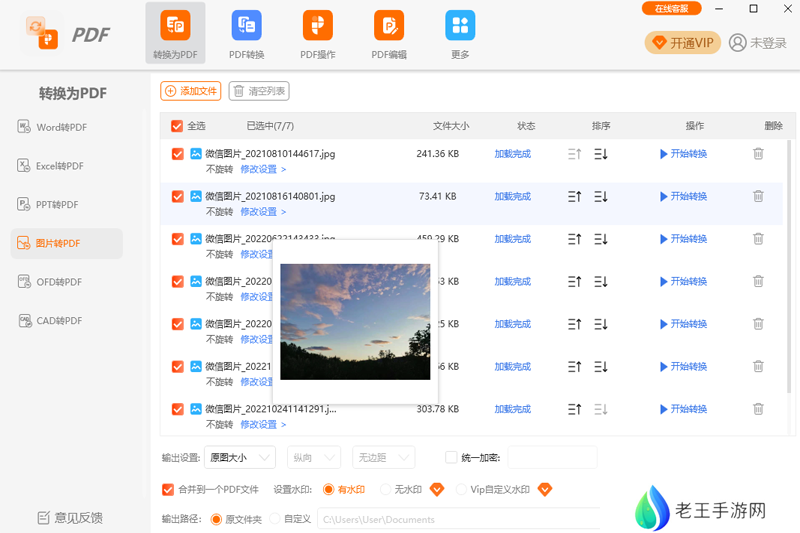This screenshot has height=533, width=800.
Task: Start converting the last file
Action: 683,409
